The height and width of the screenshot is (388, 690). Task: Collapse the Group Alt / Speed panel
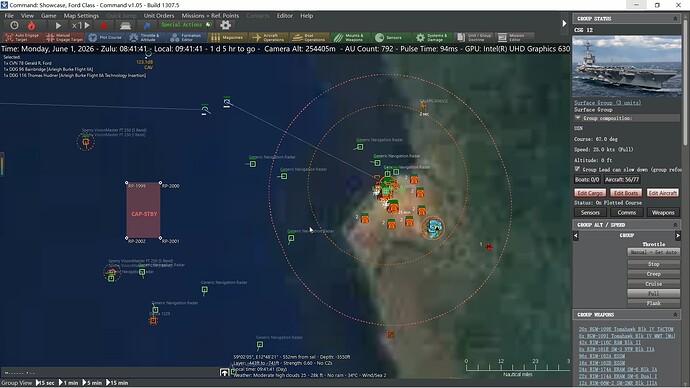point(675,225)
